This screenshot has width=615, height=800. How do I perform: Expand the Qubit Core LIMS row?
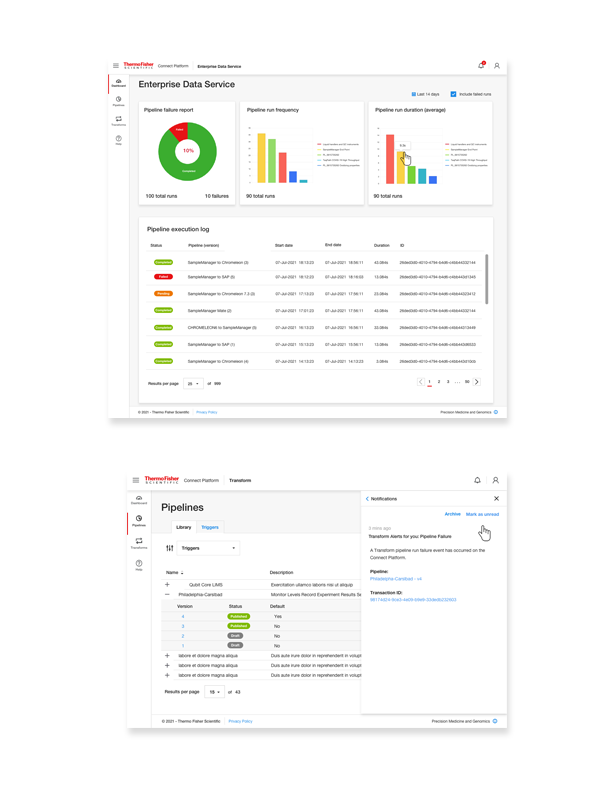(167, 584)
